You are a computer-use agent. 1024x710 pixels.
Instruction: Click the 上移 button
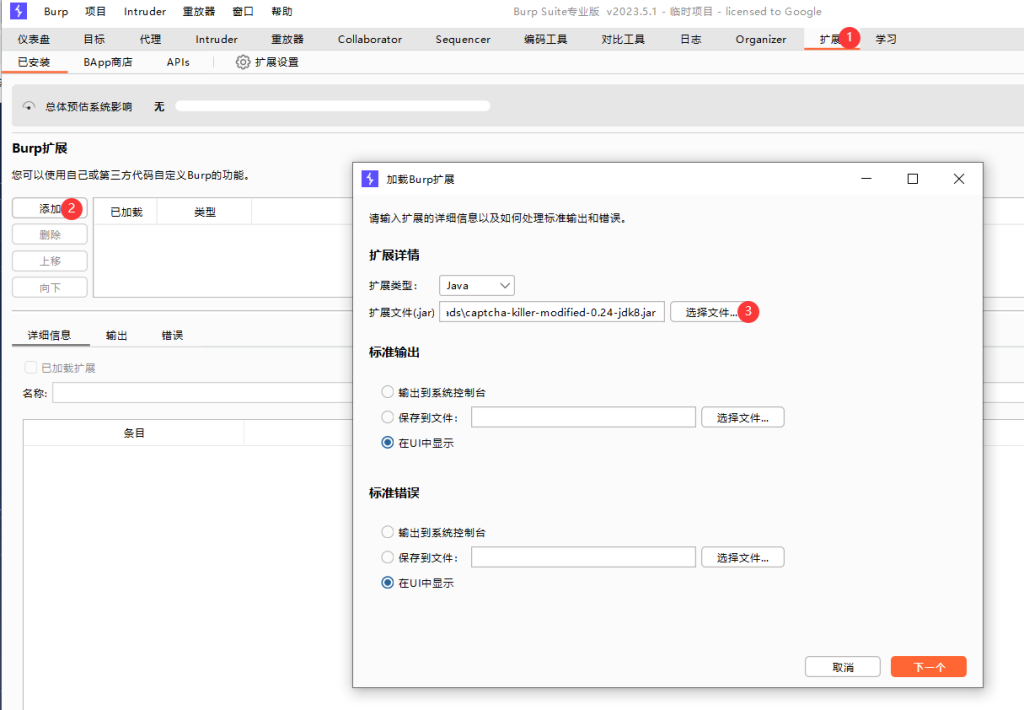click(50, 261)
